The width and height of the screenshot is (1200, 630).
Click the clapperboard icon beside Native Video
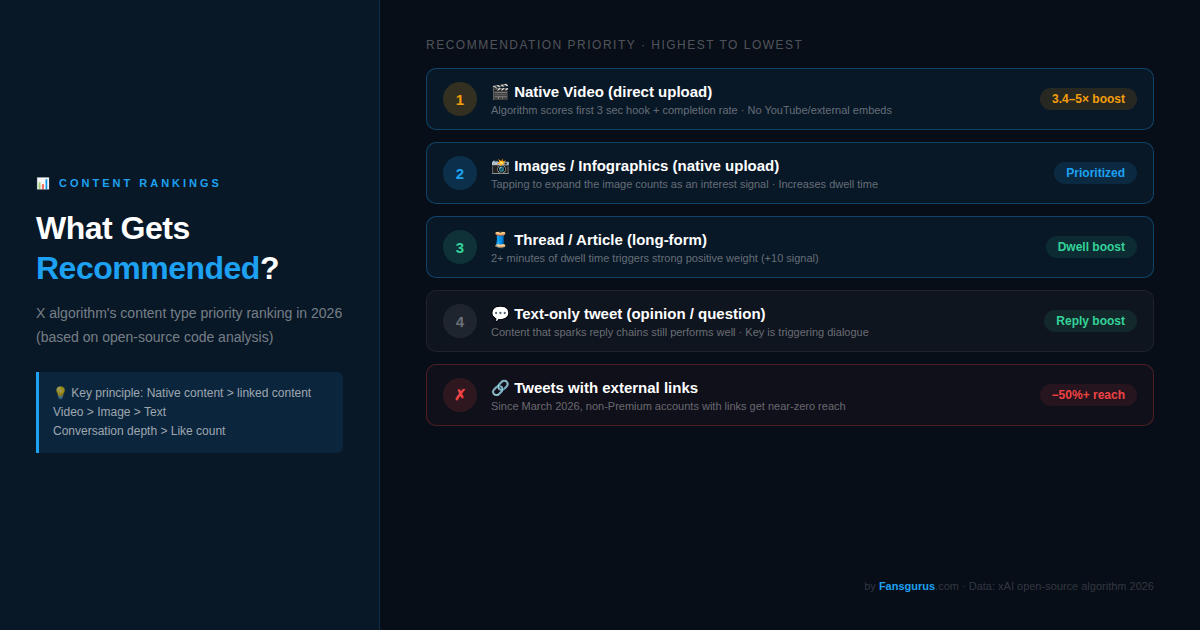[500, 92]
